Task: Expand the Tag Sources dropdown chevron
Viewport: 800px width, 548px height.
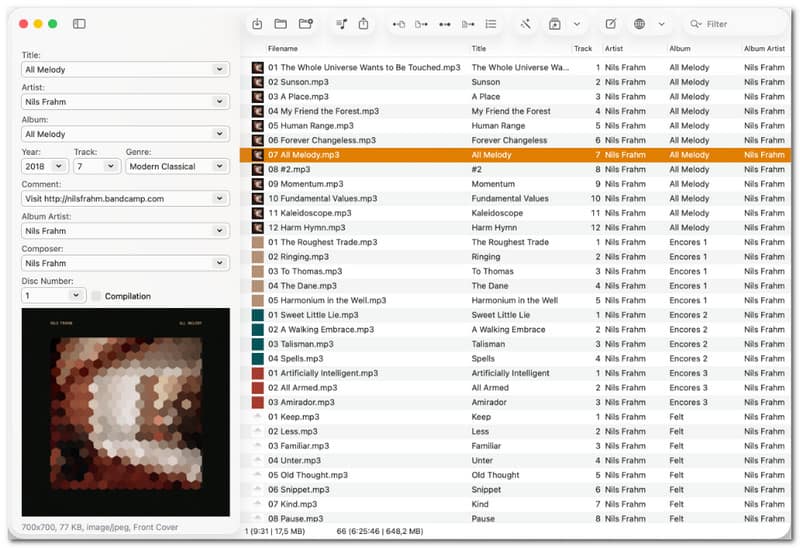Action: tap(661, 24)
